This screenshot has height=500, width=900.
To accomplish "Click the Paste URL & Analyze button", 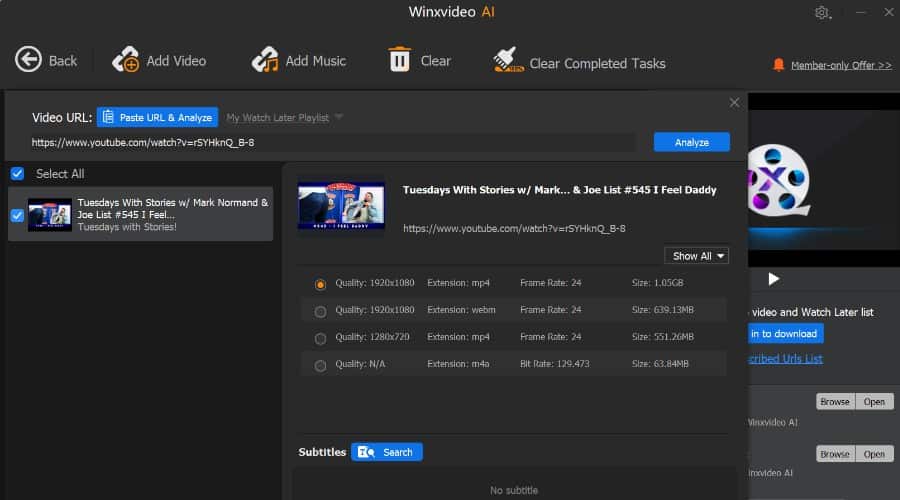I will tap(157, 117).
